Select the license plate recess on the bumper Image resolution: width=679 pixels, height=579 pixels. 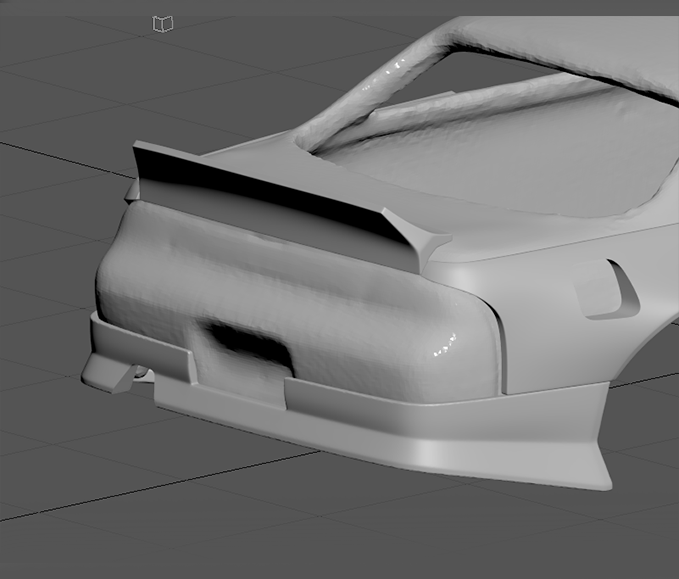(245, 345)
